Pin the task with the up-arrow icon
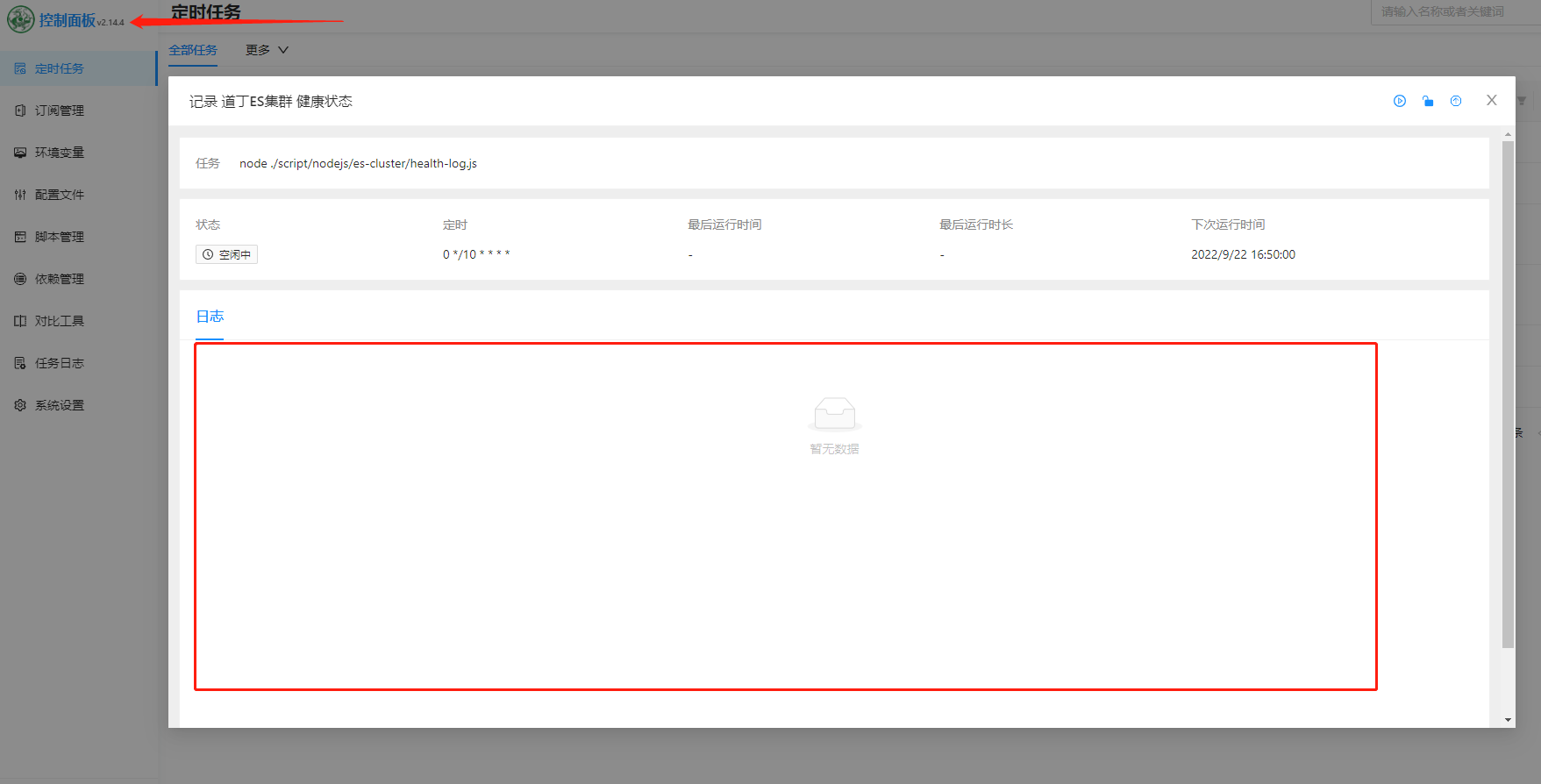This screenshot has height=784, width=1541. point(1456,101)
